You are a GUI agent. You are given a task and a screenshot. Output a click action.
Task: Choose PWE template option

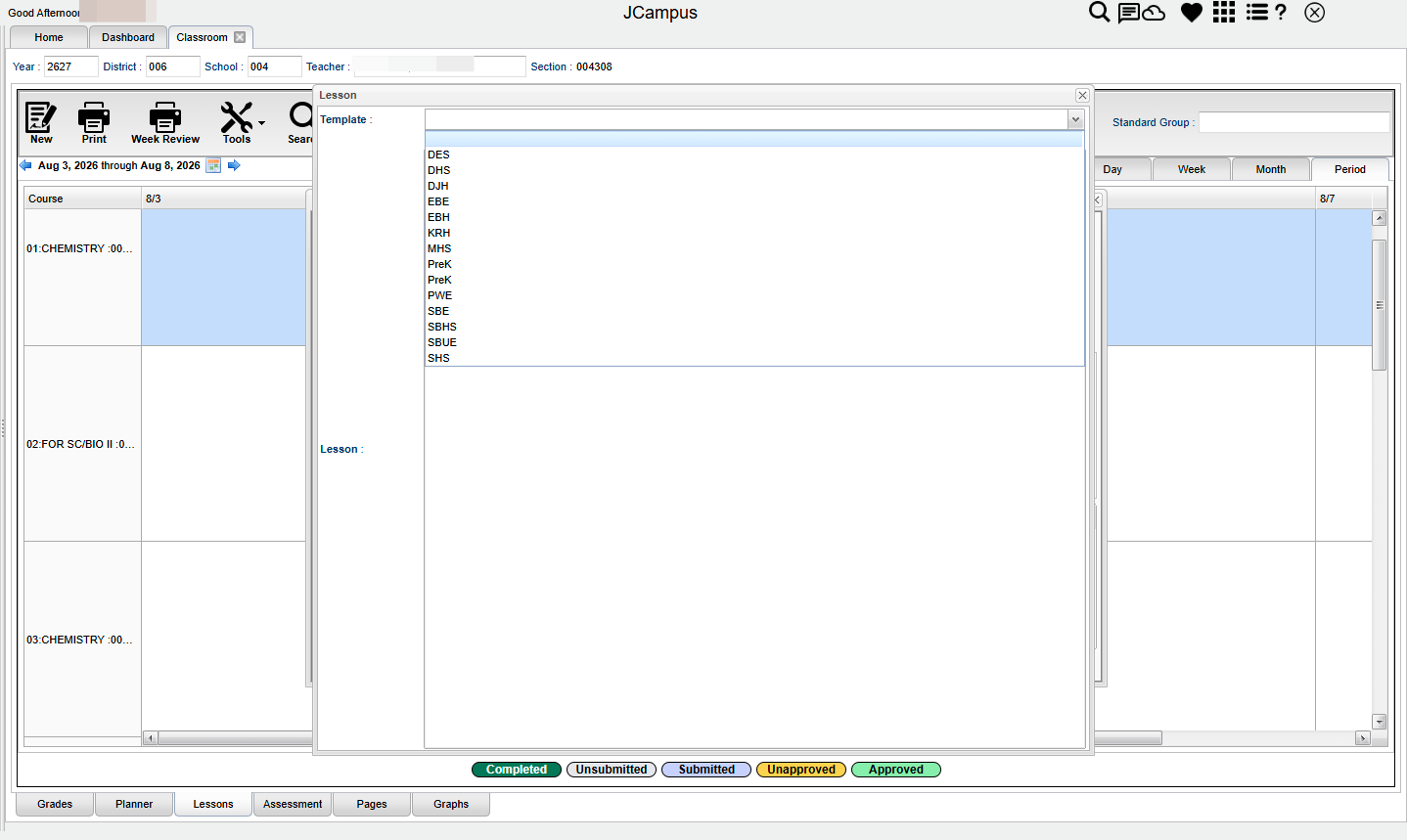pos(754,295)
